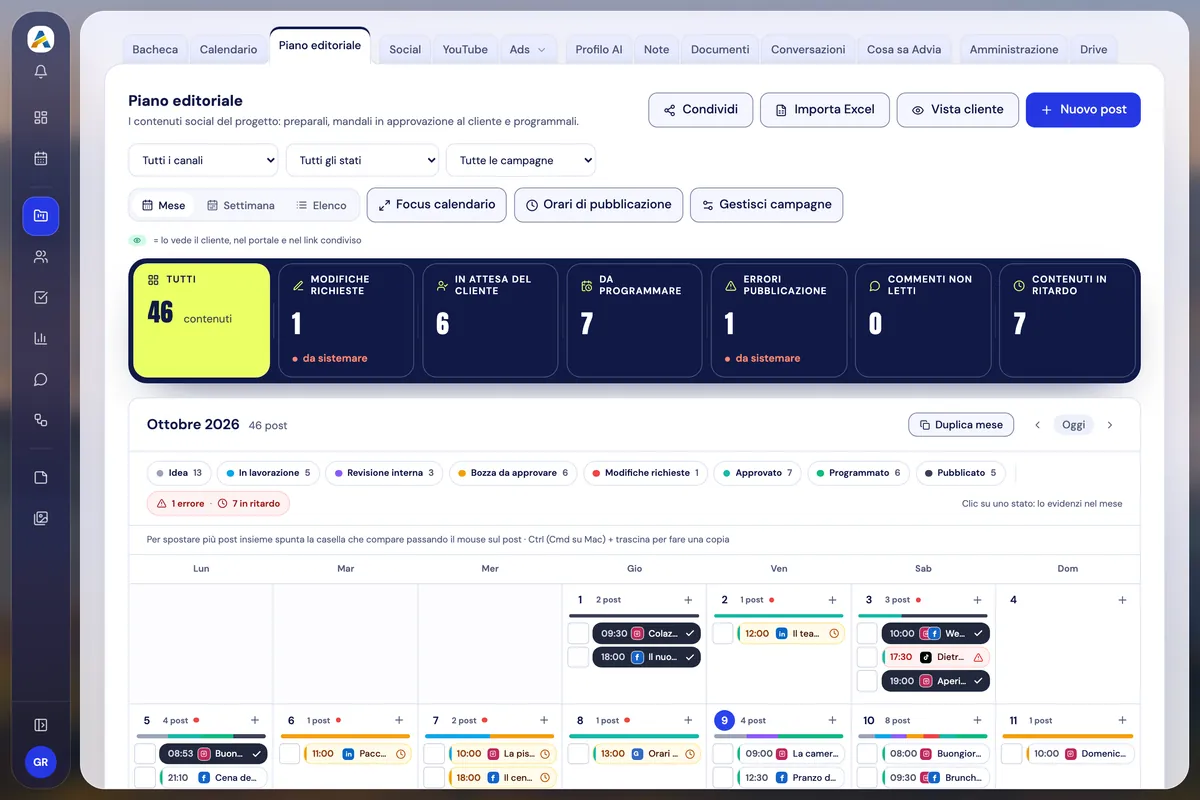The width and height of the screenshot is (1200, 800).
Task: Open the calendar icon in sidebar
Action: 41,158
